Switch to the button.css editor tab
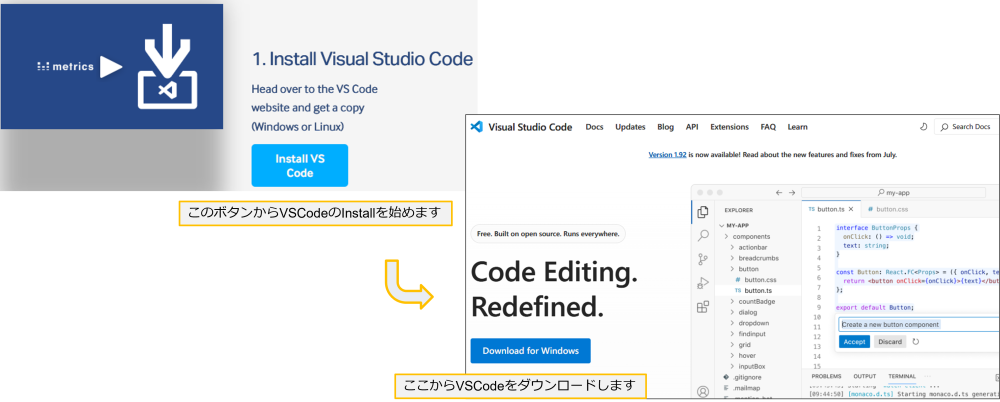The width and height of the screenshot is (1000, 402). coord(888,209)
